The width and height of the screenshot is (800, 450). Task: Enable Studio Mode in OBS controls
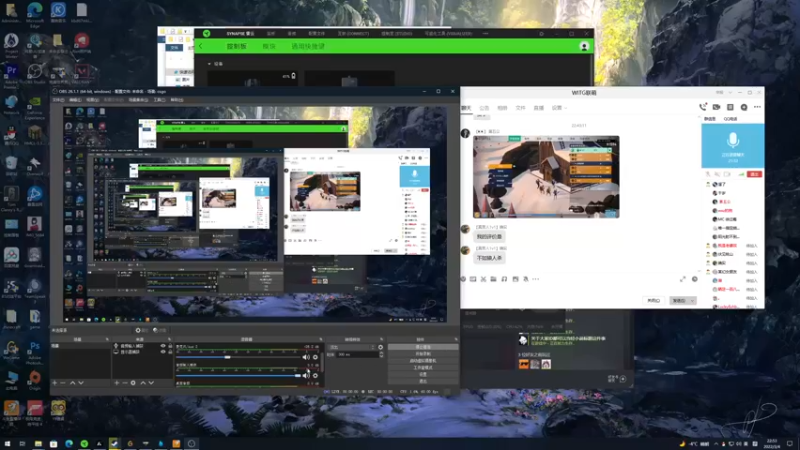[x=423, y=367]
